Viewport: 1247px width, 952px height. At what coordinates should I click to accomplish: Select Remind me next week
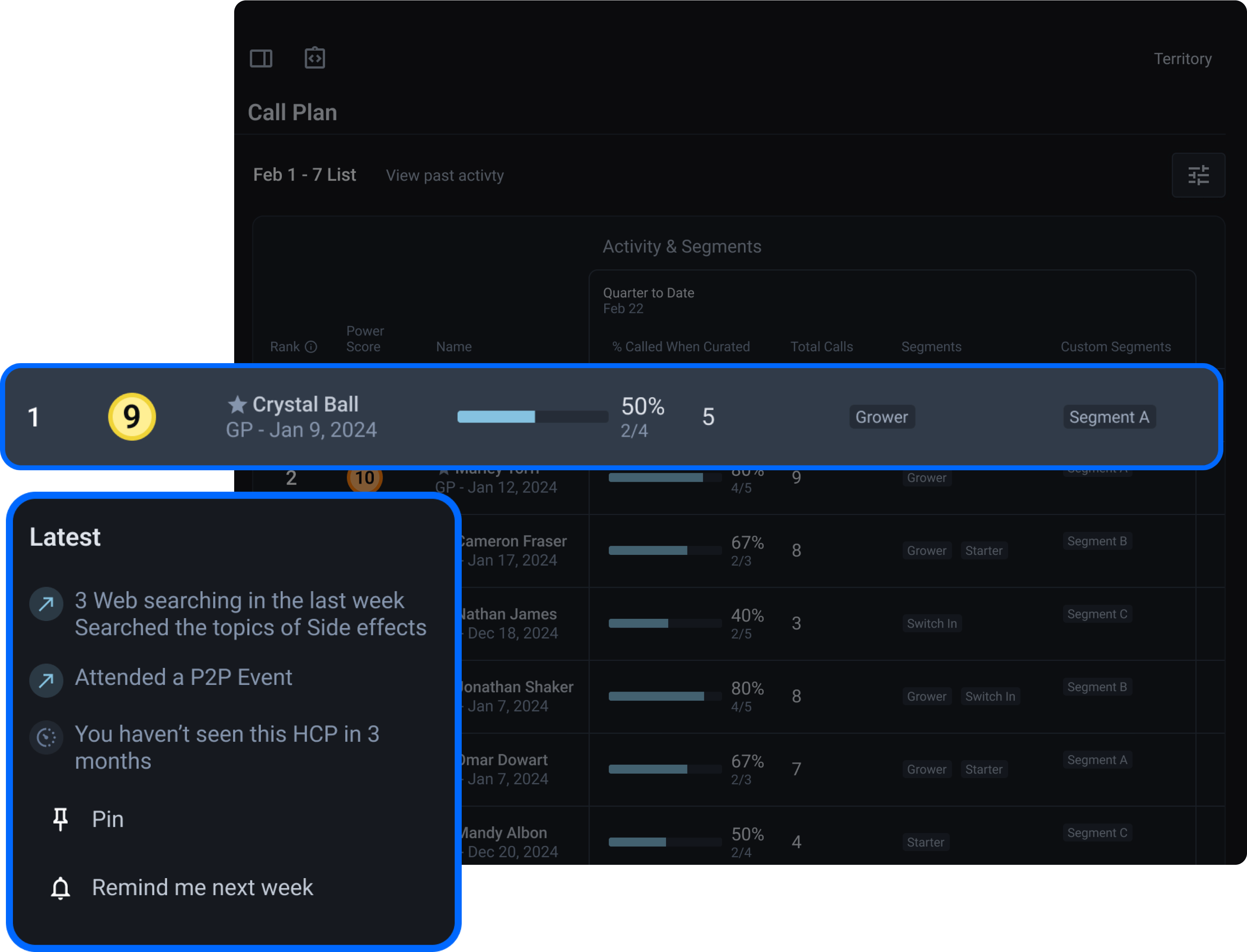coord(202,887)
